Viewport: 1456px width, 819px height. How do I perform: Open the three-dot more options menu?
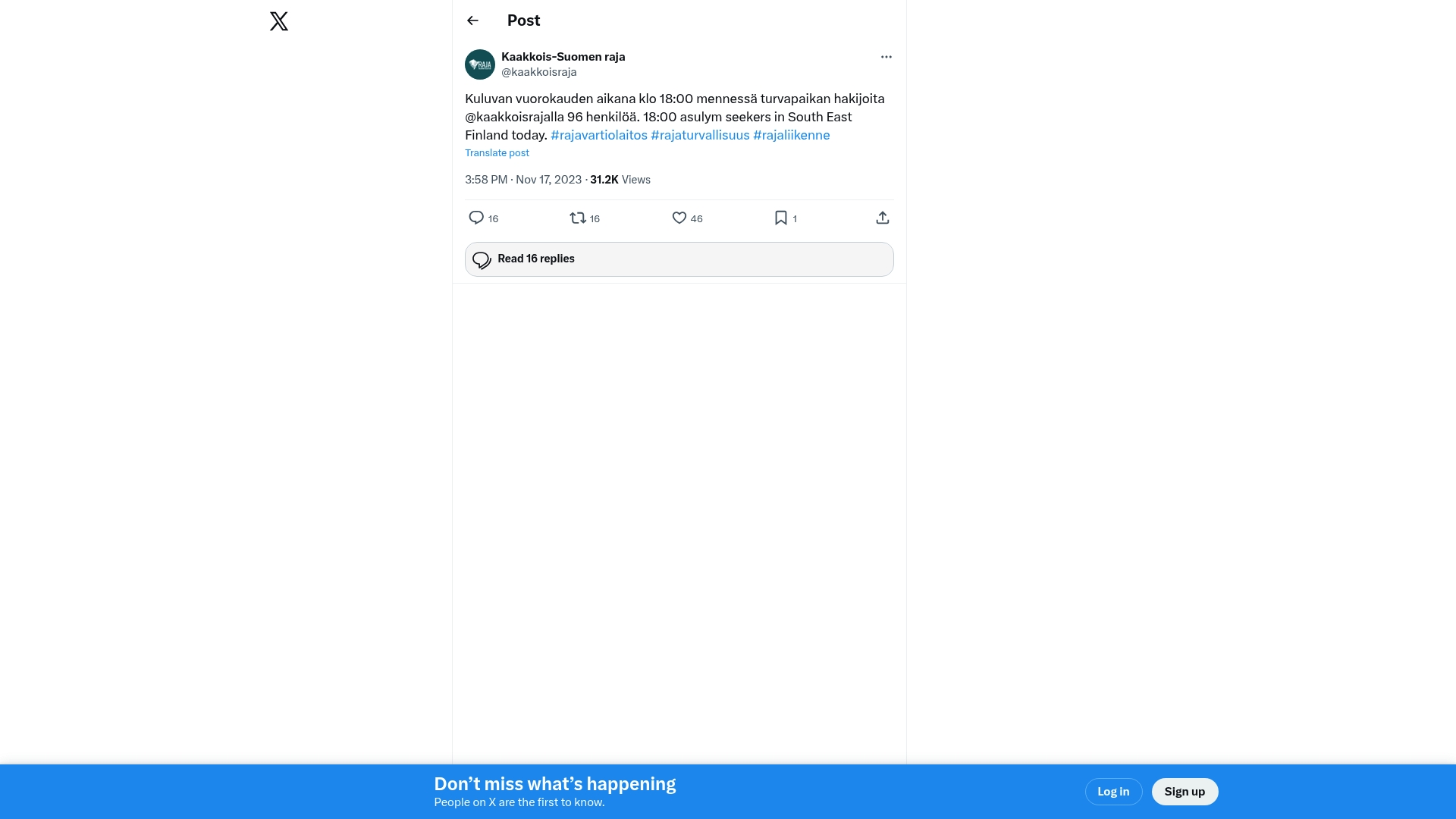[x=886, y=57]
